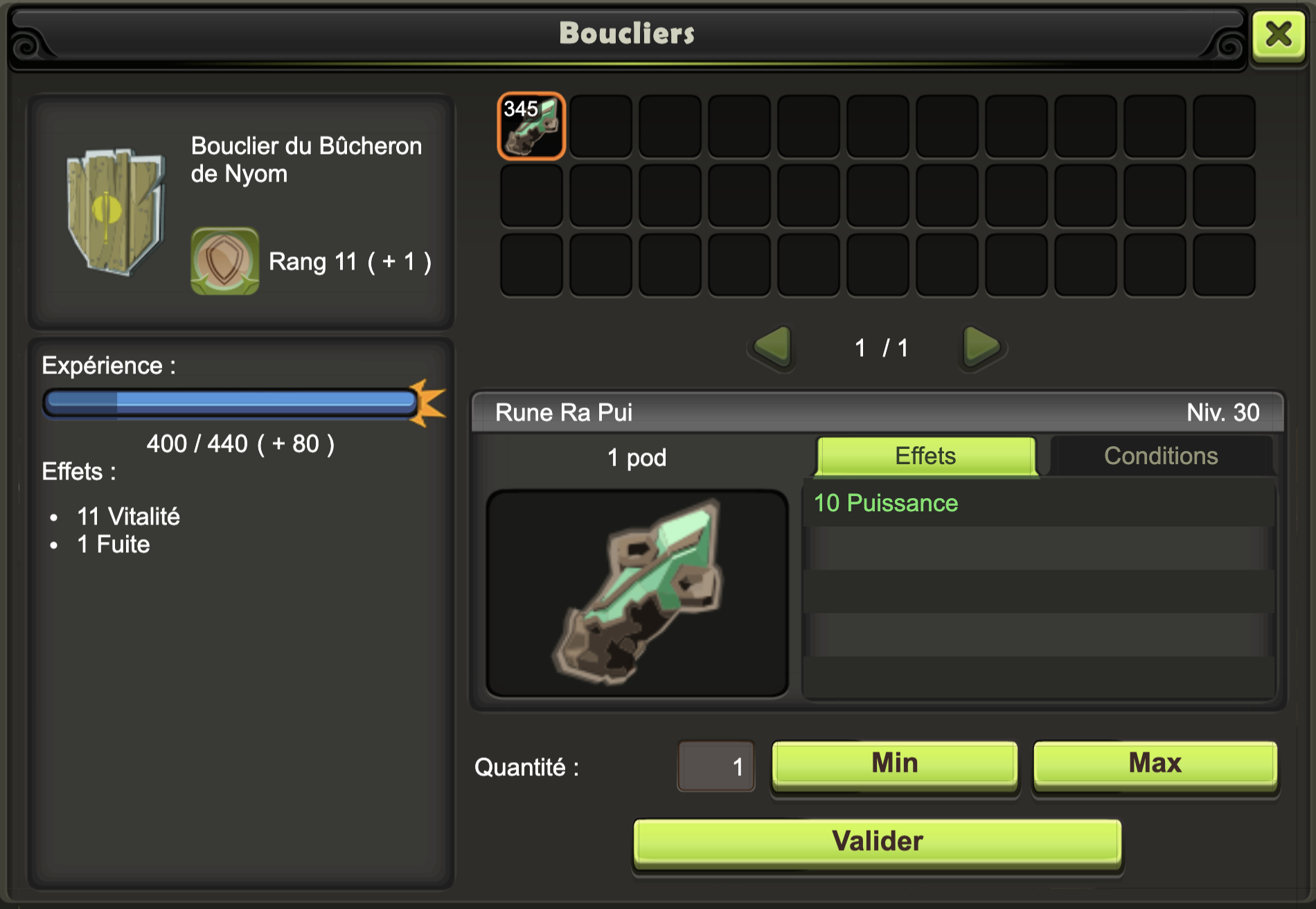This screenshot has height=909, width=1316.
Task: Set quantity to Min
Action: point(895,765)
